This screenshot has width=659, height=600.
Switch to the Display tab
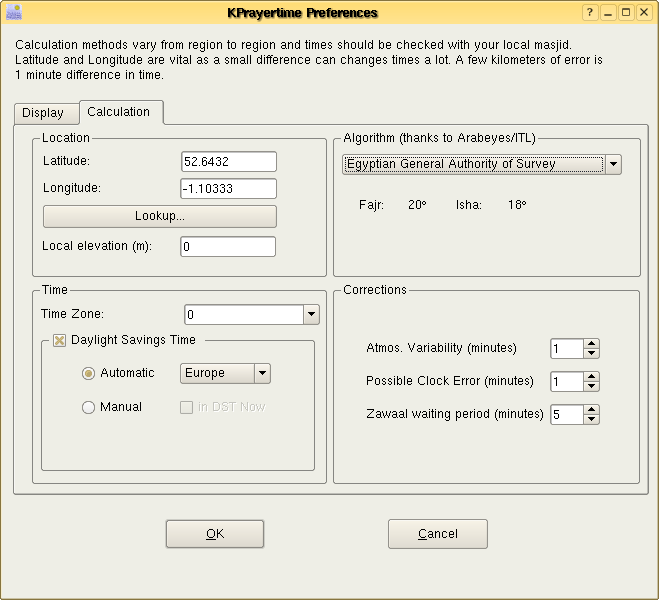(x=43, y=113)
